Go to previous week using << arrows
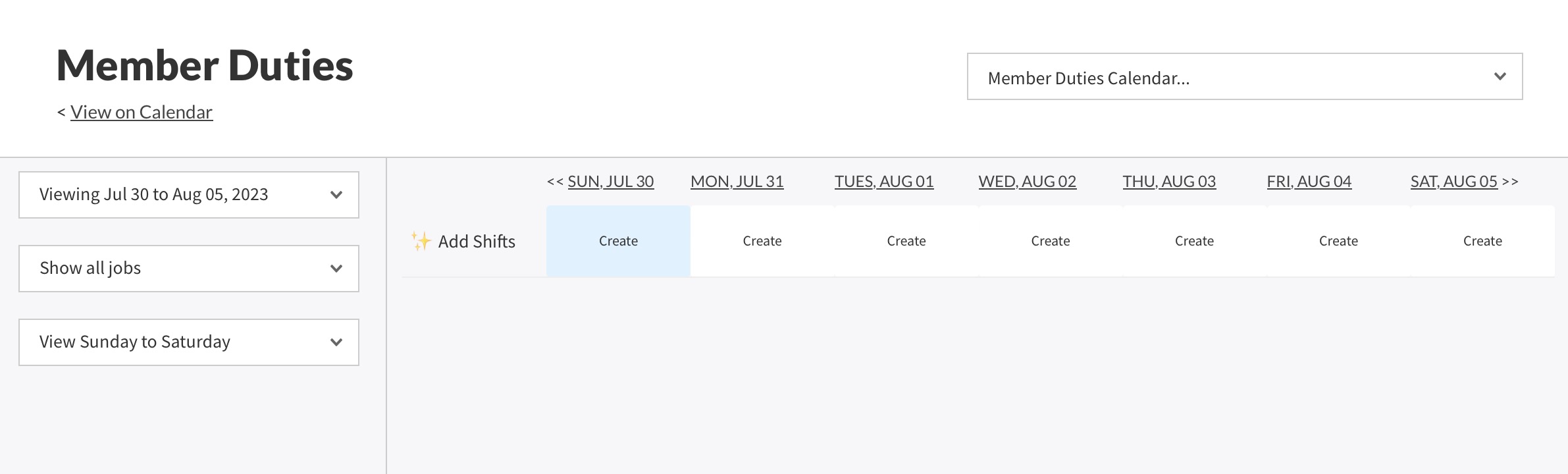 pos(555,182)
